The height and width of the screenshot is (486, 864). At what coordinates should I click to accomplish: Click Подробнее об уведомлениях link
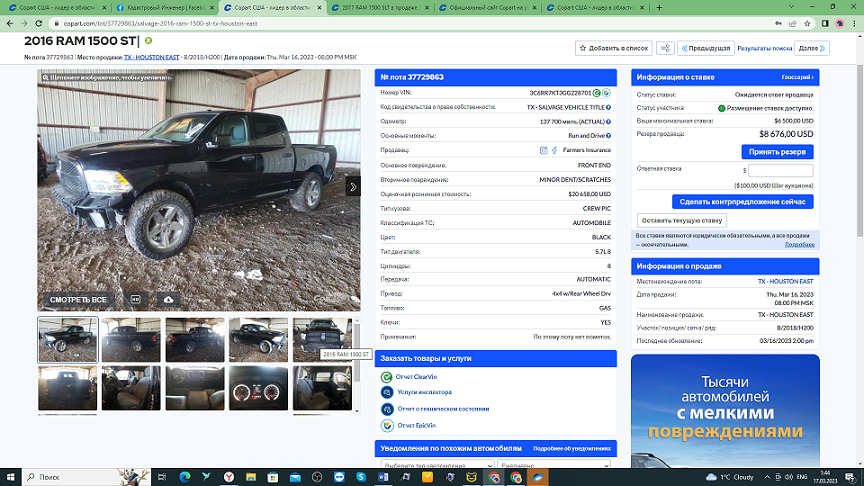572,449
